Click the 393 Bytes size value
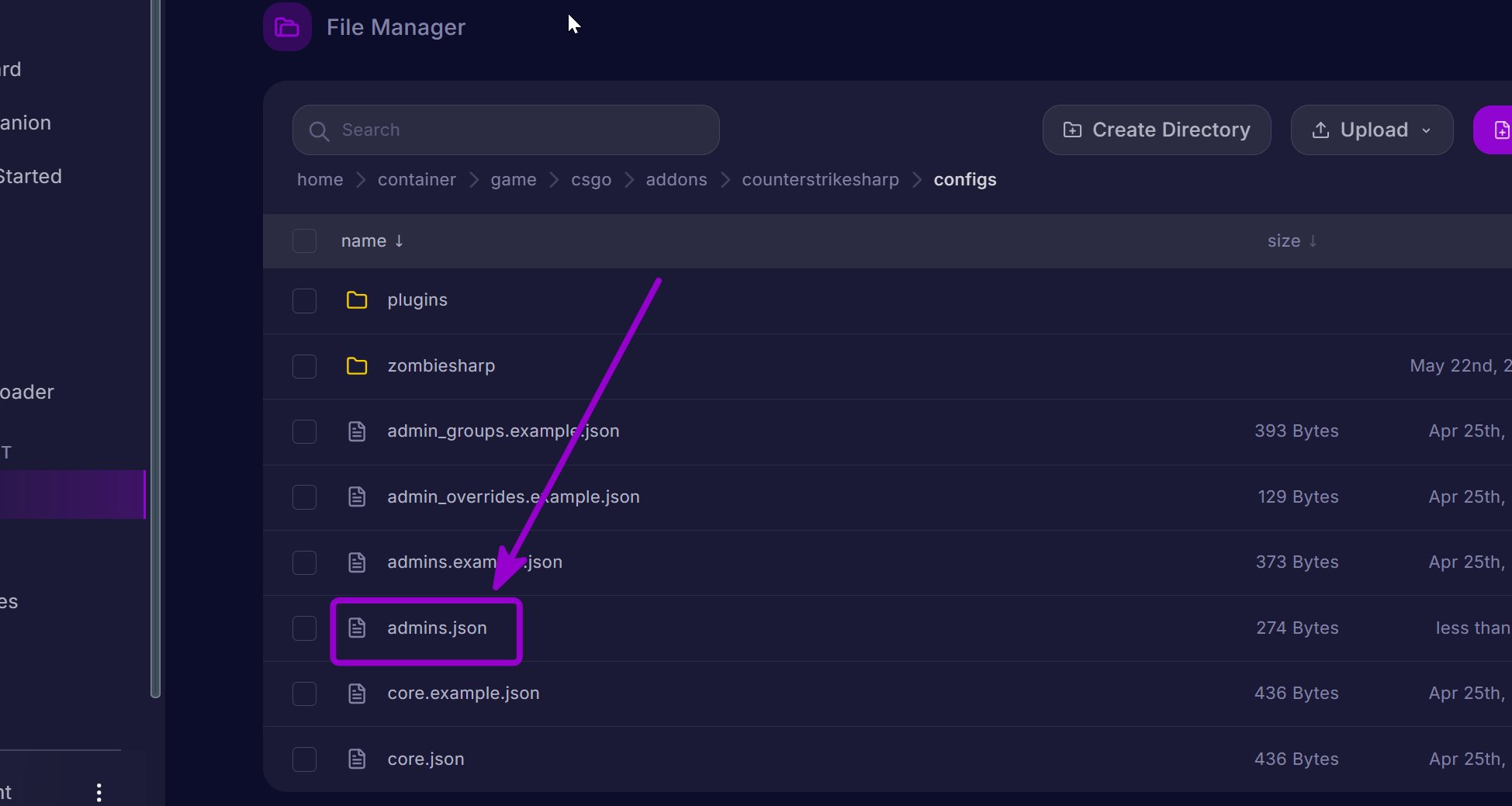Viewport: 1512px width, 806px height. pyautogui.click(x=1296, y=431)
